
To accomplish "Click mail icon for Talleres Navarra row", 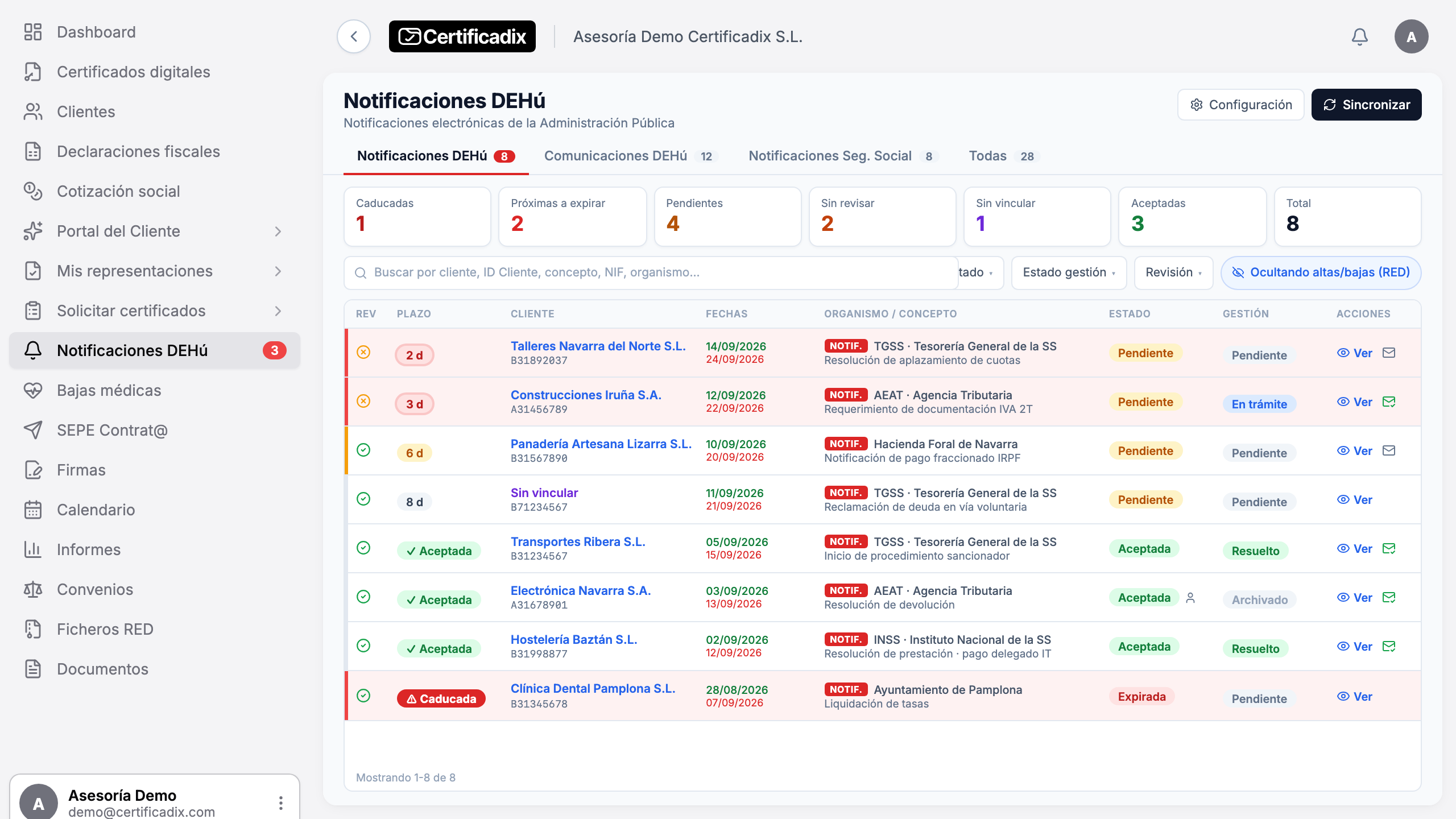I will (1389, 353).
